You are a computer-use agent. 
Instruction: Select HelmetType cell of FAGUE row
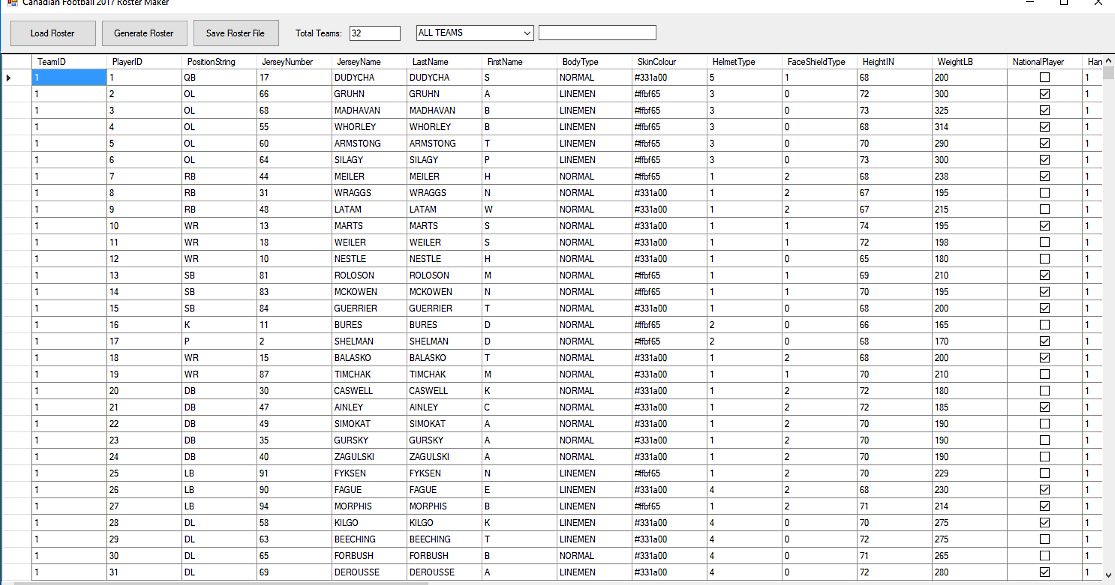click(745, 490)
